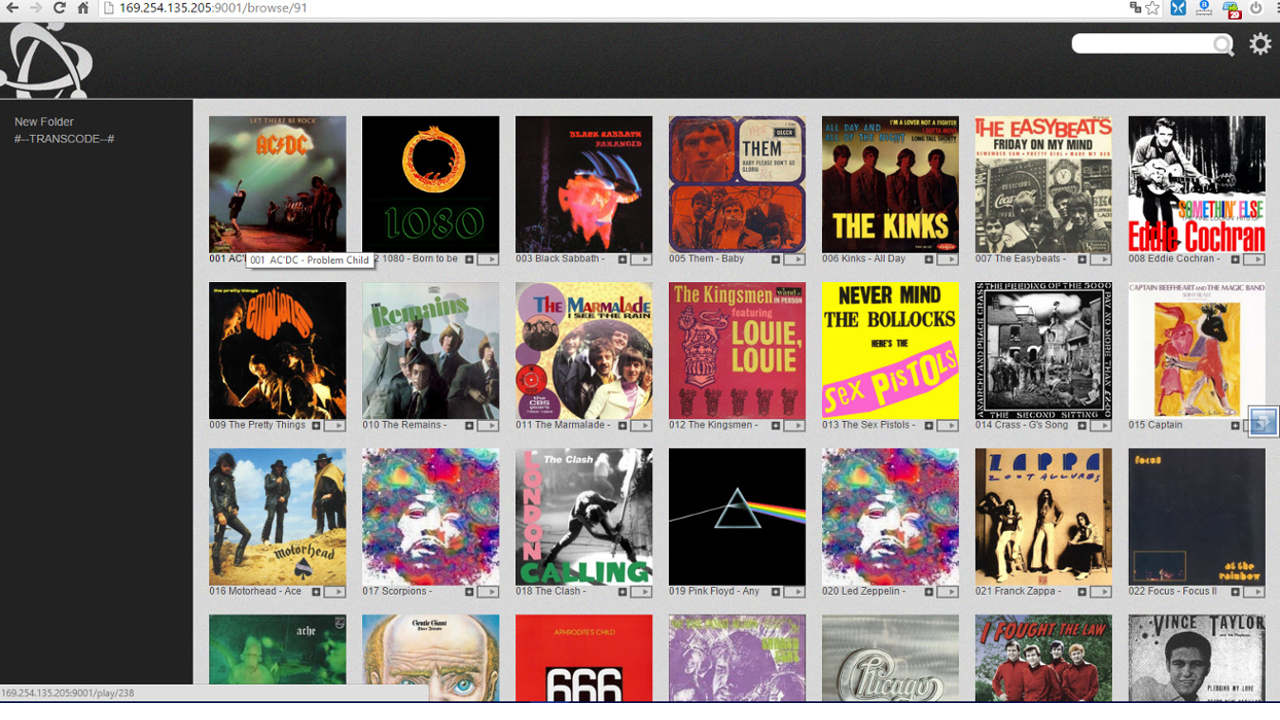Click the '019 Pink Floyd - Any' title
The height and width of the screenshot is (720, 1280).
pos(714,592)
